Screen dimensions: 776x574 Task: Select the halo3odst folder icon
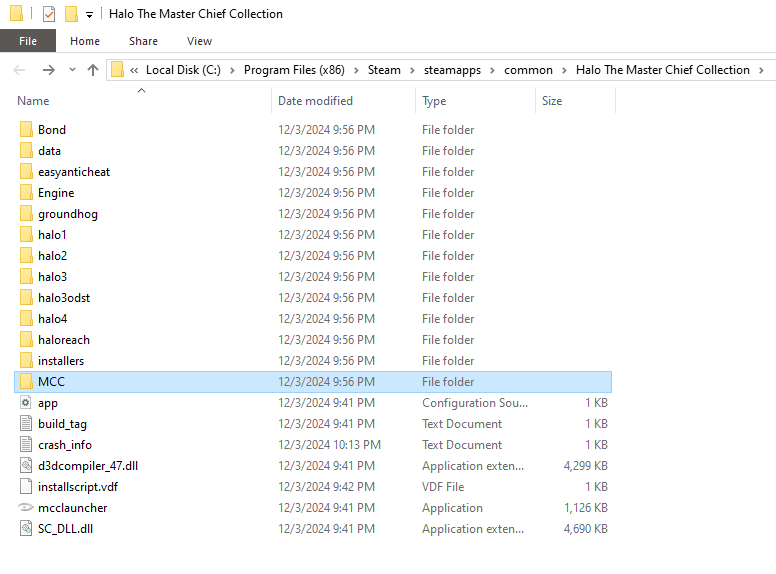[x=26, y=297]
